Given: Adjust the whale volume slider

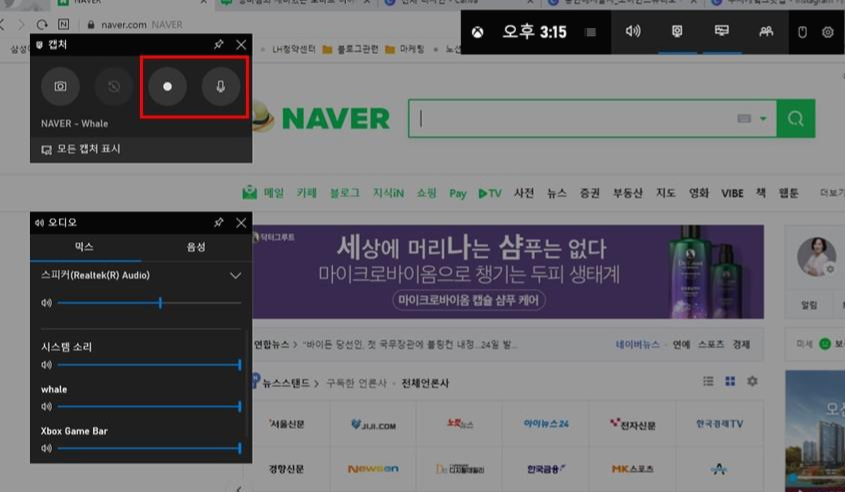Looking at the screenshot, I should point(149,406).
